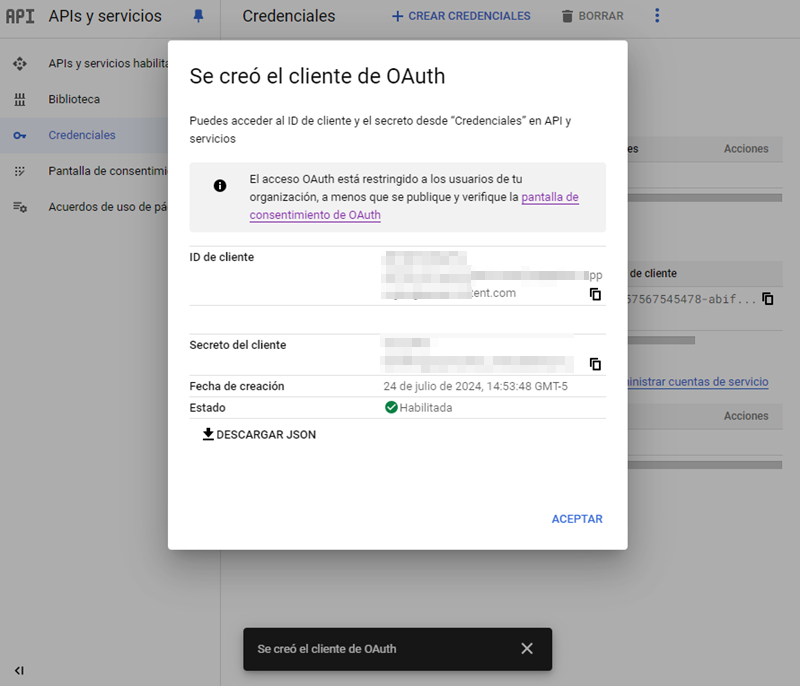Screen dimensions: 800x686
Task: Dismiss the OAuth toast notification
Action: [x=527, y=648]
